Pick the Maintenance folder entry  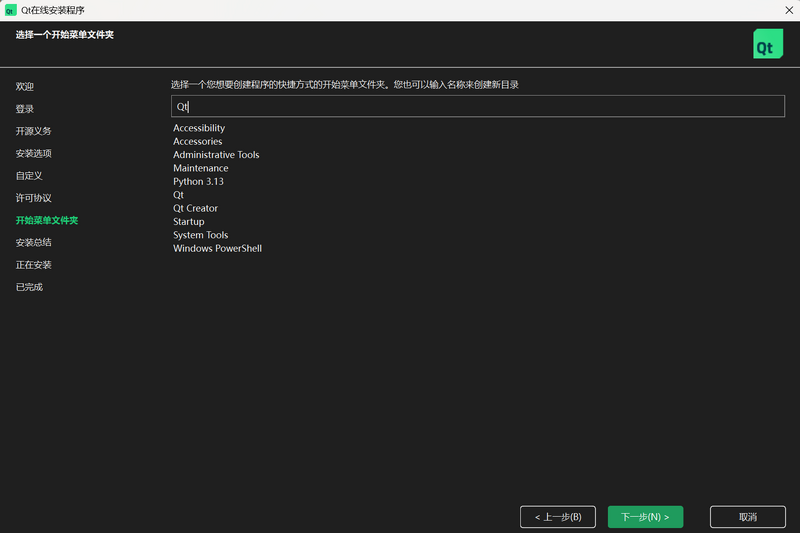[x=201, y=168]
